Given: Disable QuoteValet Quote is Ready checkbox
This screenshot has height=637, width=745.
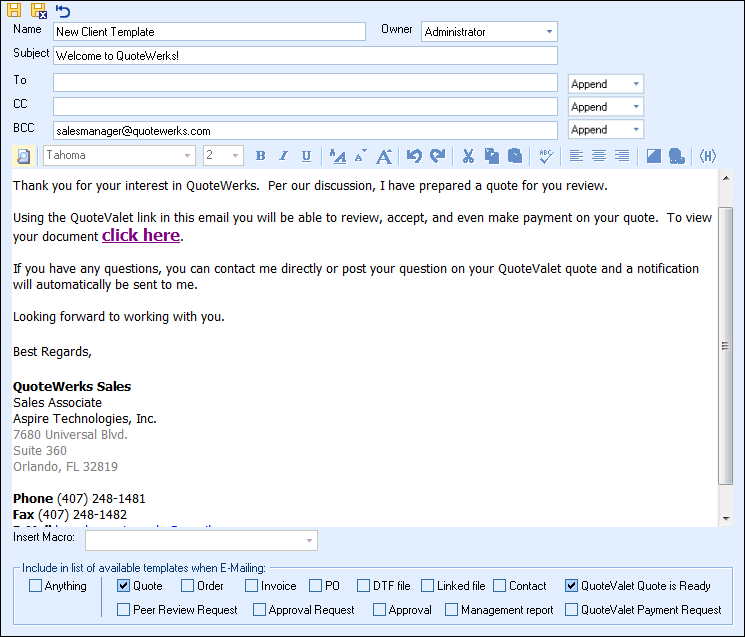Looking at the screenshot, I should (x=571, y=586).
